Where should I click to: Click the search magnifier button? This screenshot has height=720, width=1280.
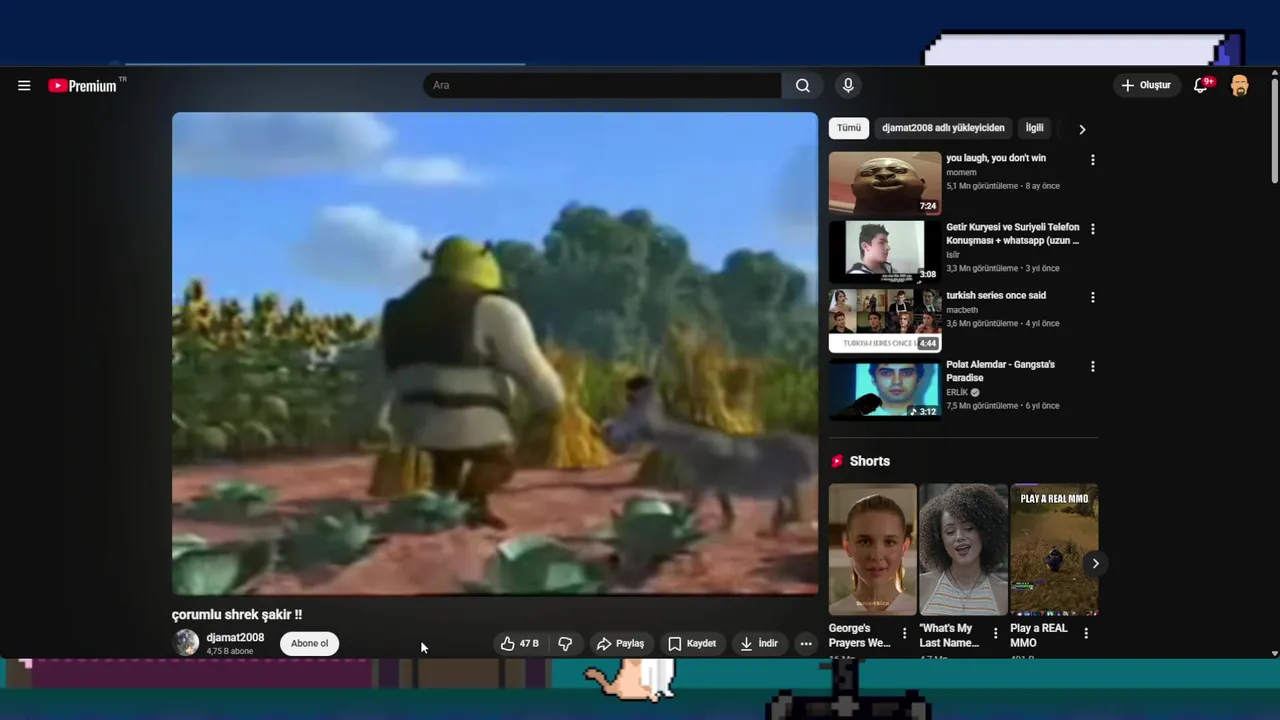point(802,86)
